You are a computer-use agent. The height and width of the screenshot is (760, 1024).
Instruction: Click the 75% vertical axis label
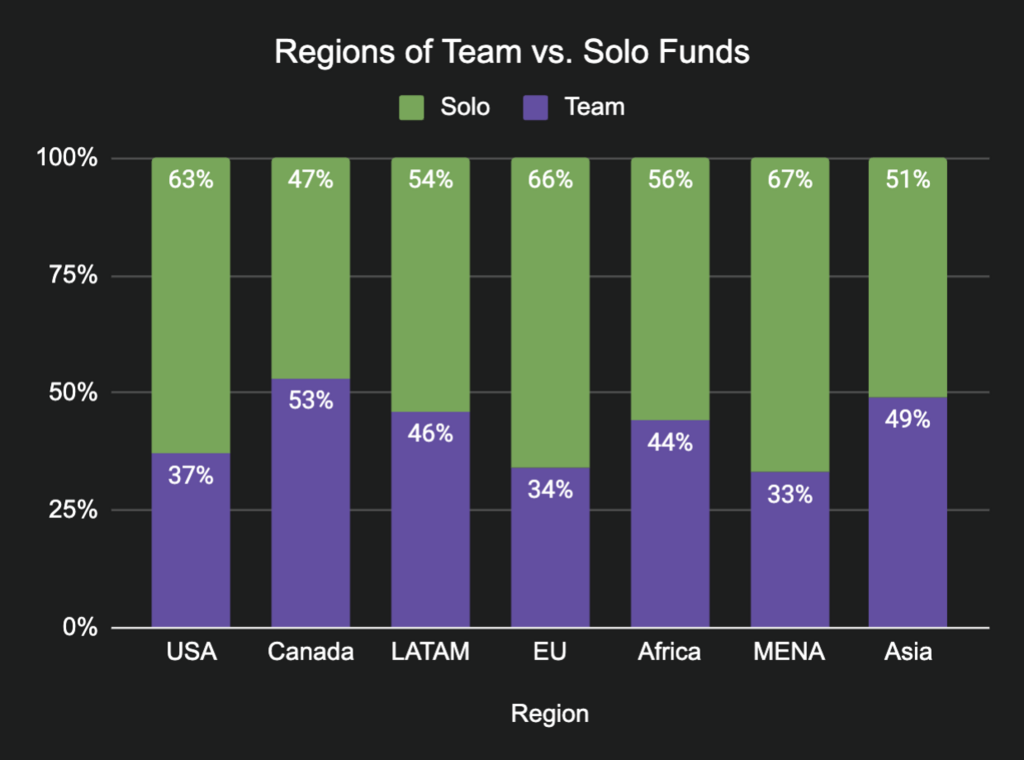pos(74,276)
